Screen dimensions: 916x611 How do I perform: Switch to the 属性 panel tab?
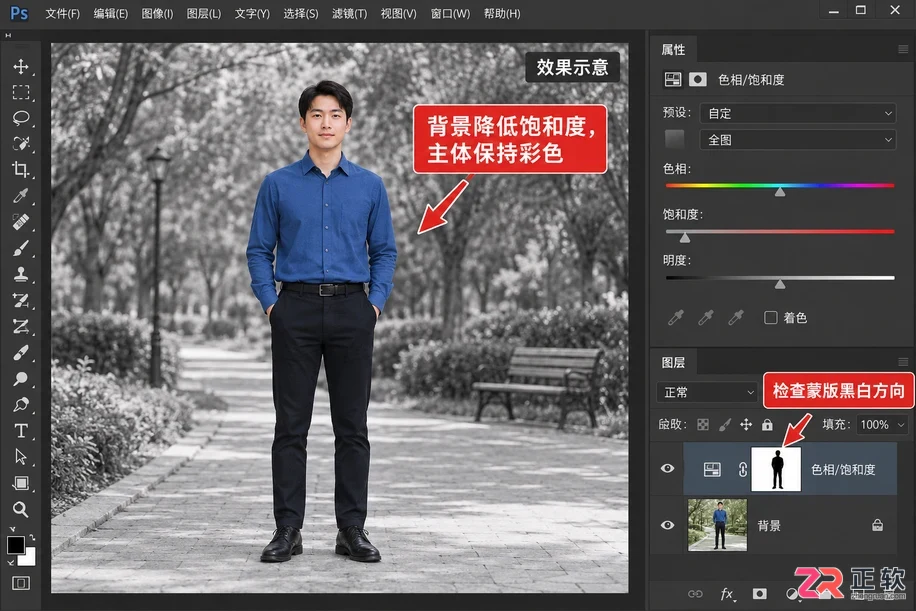[x=674, y=50]
